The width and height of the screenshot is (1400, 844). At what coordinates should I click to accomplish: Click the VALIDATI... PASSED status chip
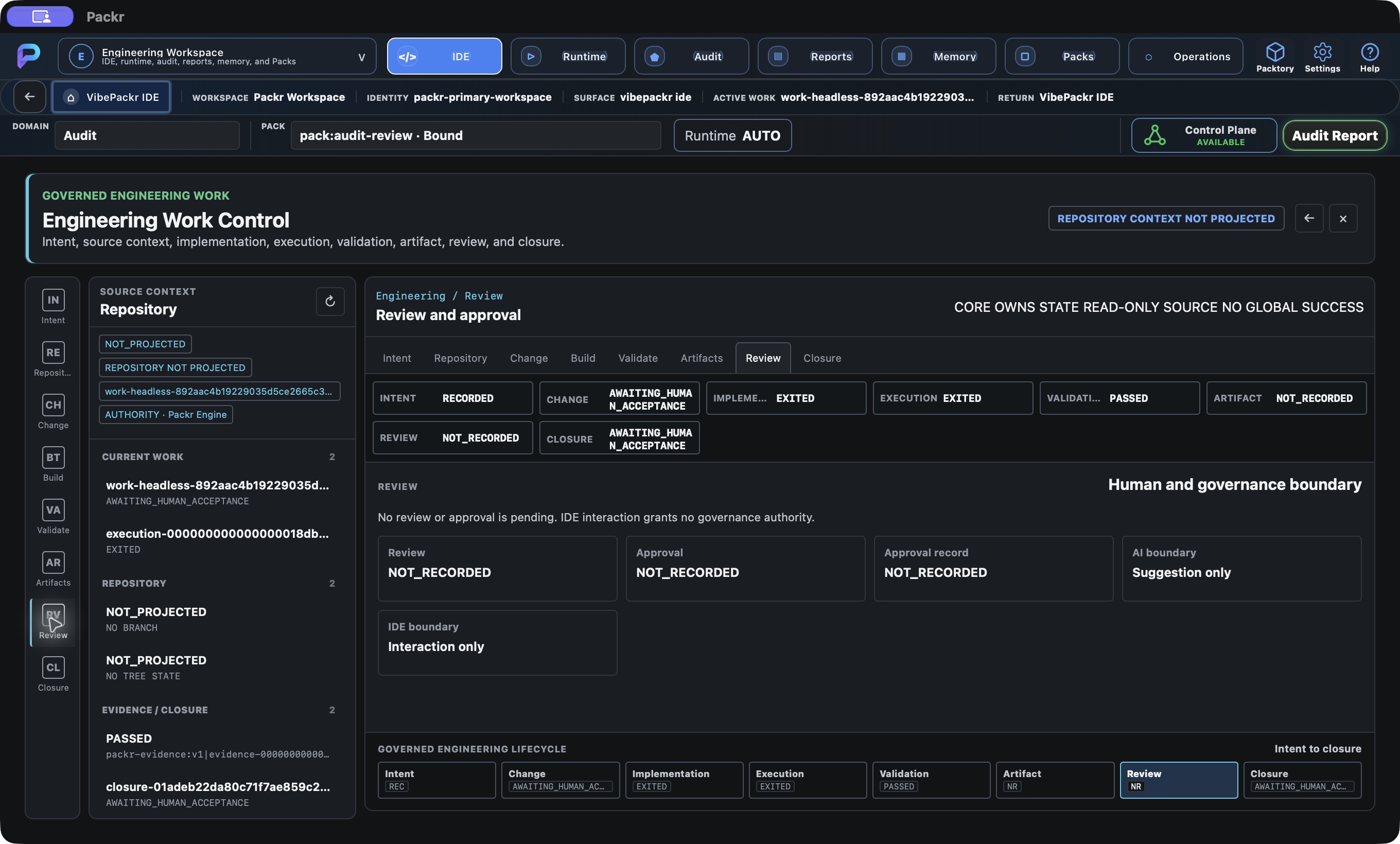pos(1119,398)
